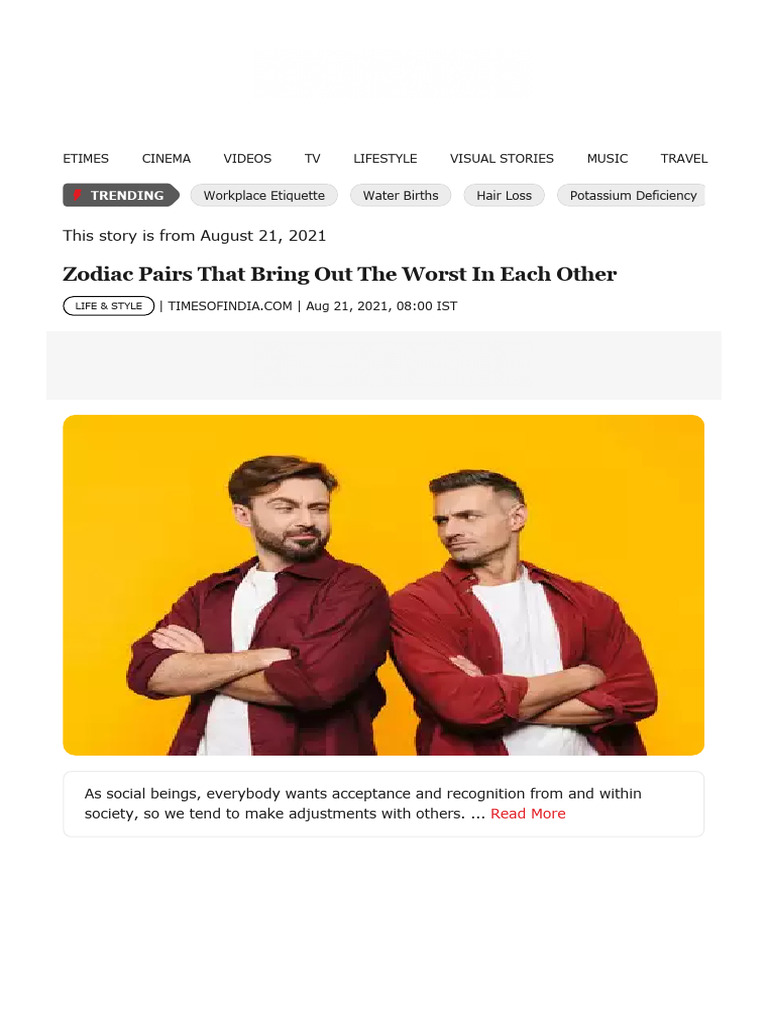Switch to the MUSIC section
Image resolution: width=768 pixels, height=1024 pixels.
coord(607,159)
